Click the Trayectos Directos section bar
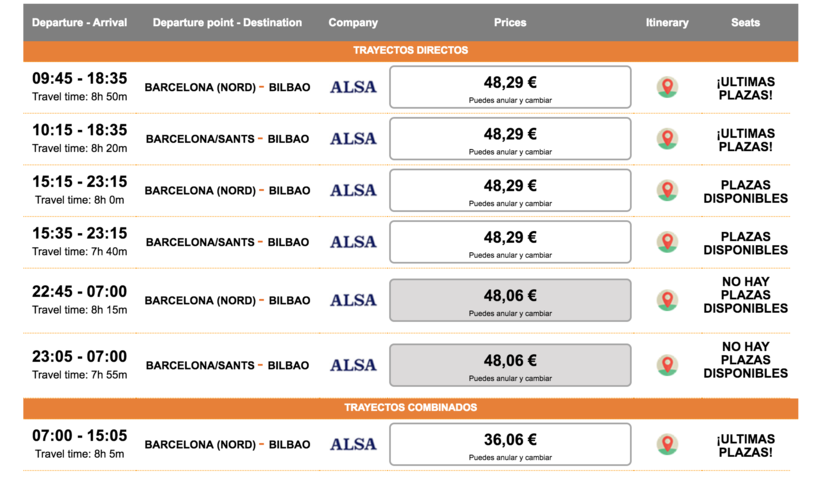This screenshot has height=478, width=820. (410, 50)
